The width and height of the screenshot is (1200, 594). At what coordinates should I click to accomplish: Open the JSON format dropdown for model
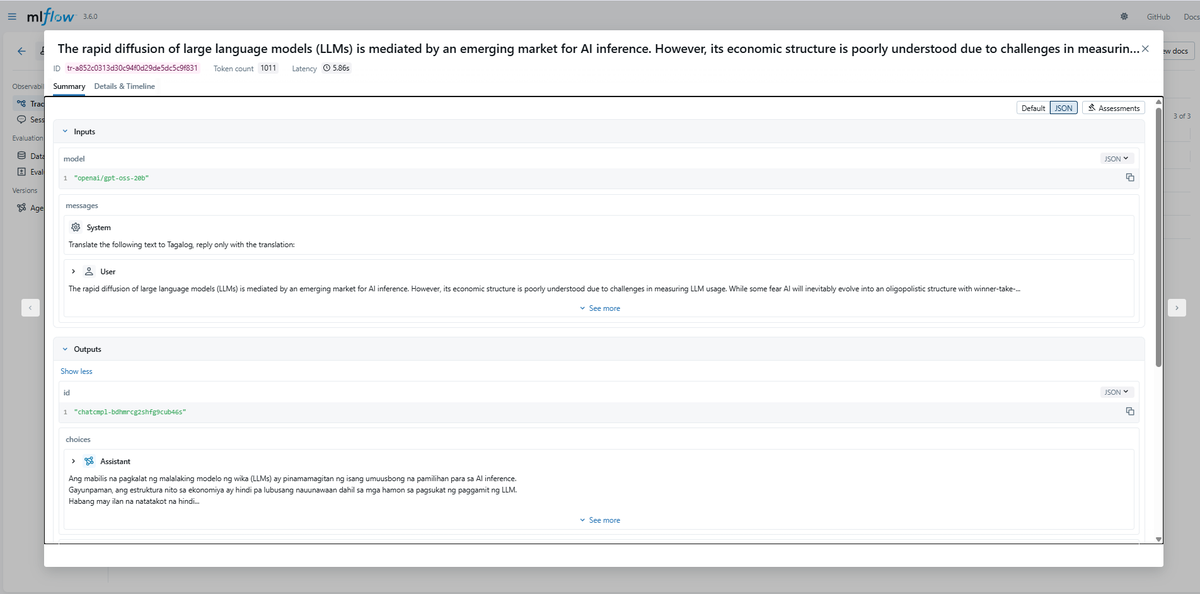coord(1116,158)
